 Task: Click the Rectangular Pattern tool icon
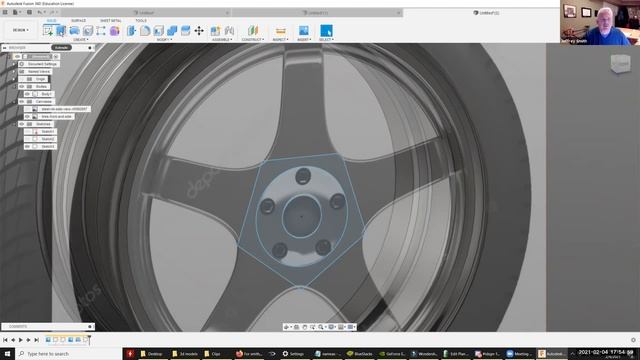101,31
